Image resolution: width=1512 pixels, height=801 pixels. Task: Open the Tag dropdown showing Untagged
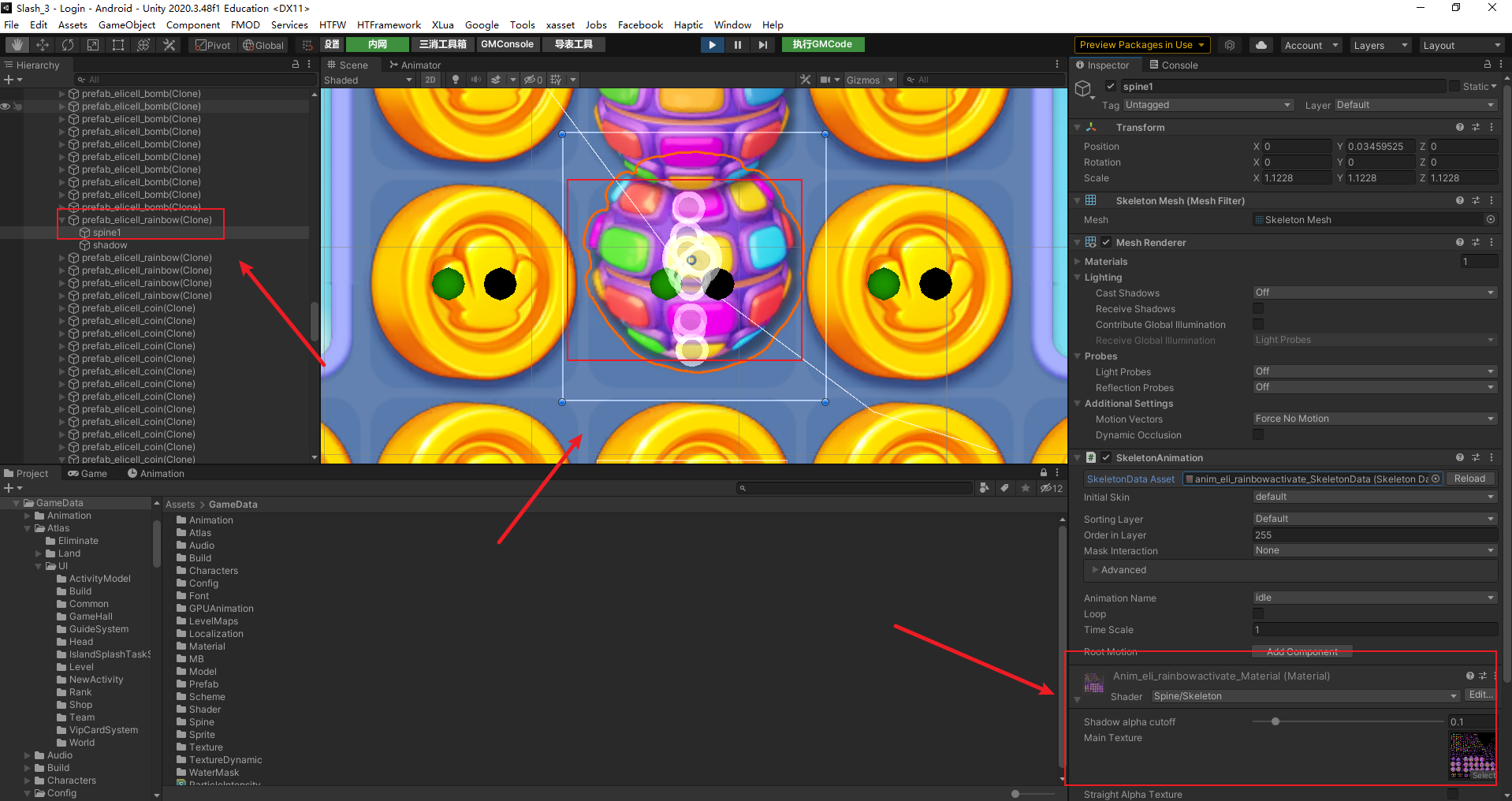[x=1208, y=105]
